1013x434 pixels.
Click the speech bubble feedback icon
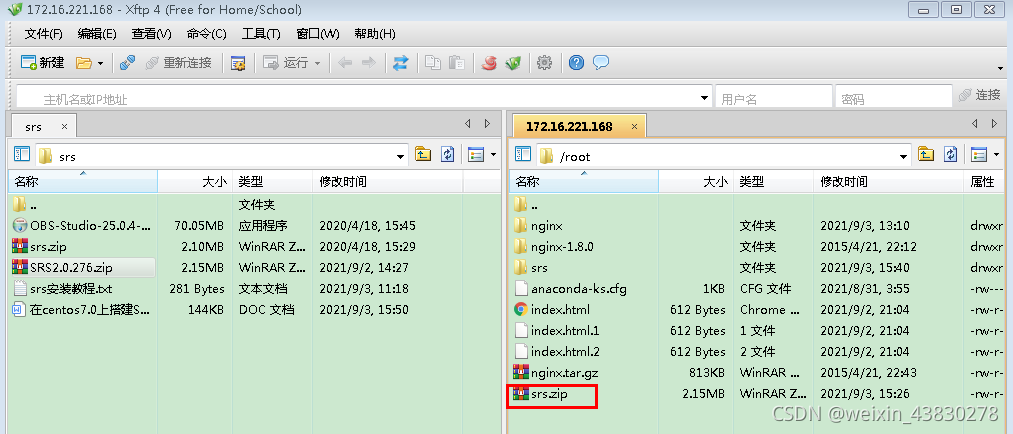point(601,63)
